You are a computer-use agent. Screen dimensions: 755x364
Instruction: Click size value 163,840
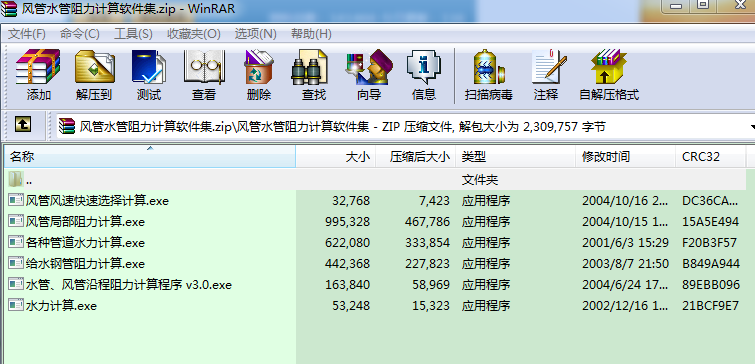pos(347,285)
